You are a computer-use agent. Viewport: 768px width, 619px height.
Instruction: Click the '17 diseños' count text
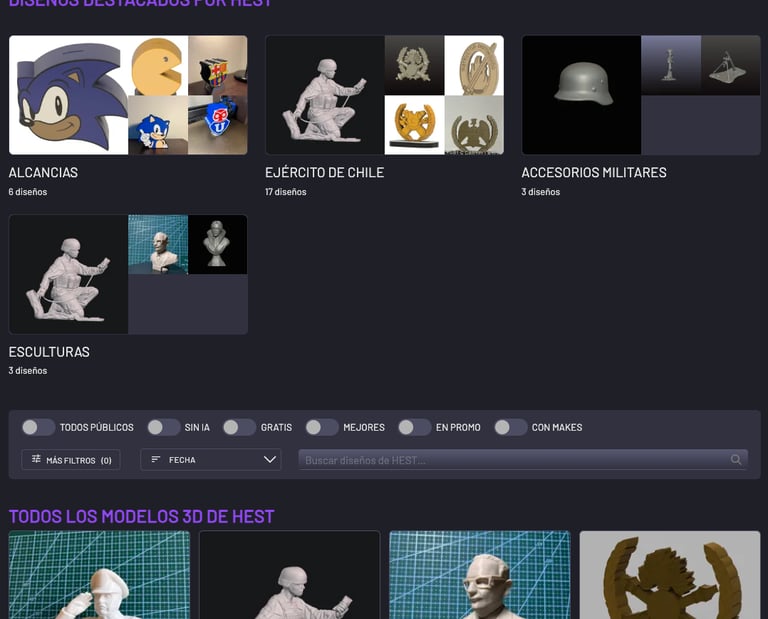[286, 192]
